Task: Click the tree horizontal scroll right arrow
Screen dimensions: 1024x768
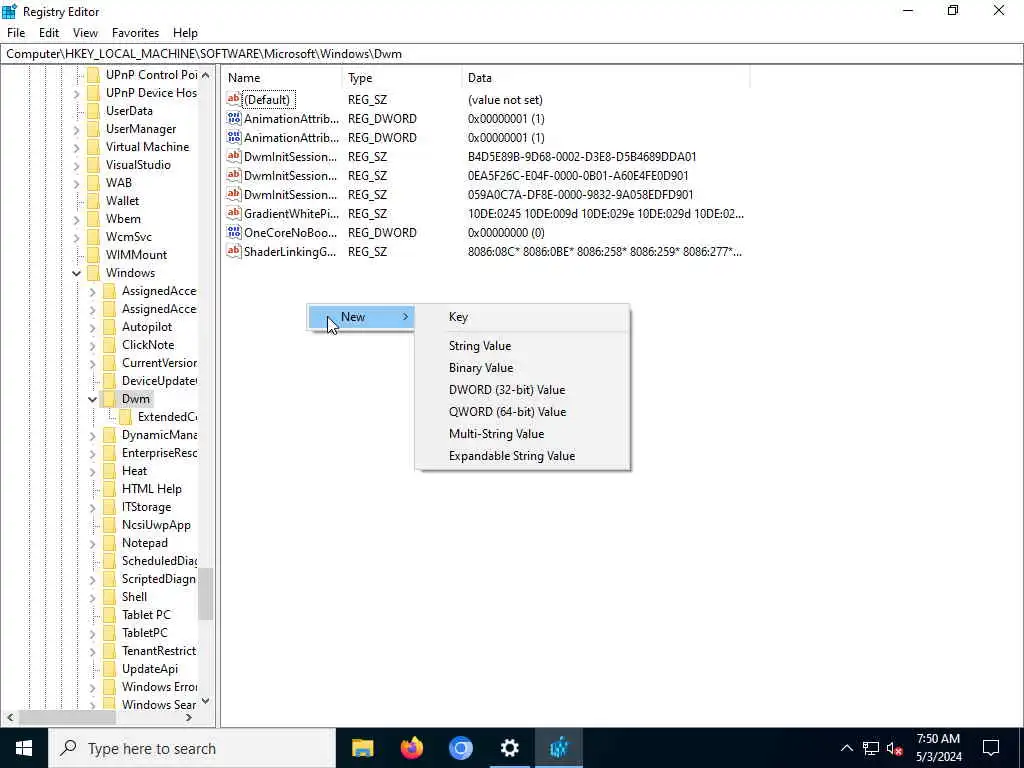Action: click(x=189, y=717)
